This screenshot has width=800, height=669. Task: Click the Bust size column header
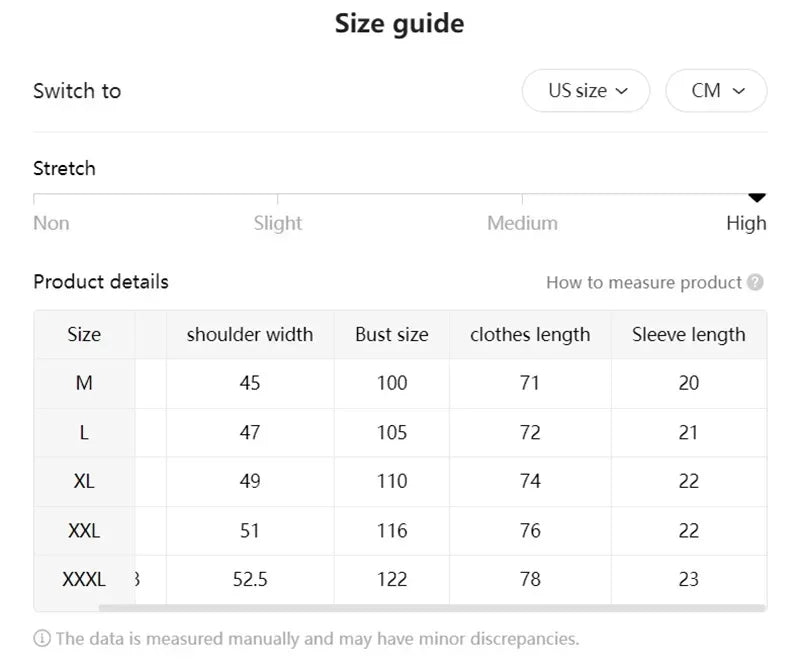coord(392,335)
